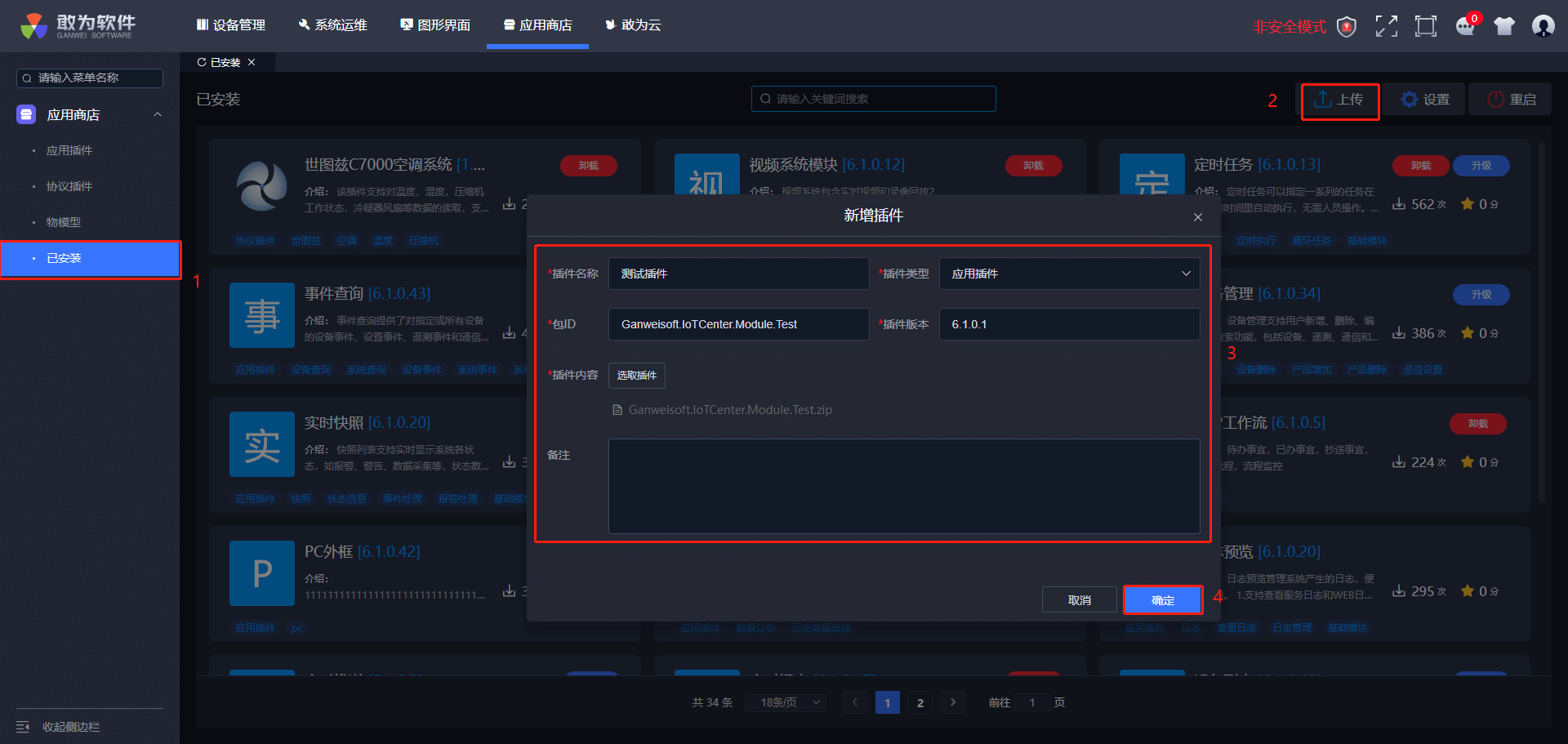Click the selected file Ganweisoft.IoTCenter.Module.Test.zip
Screen dimensions: 1568x744
[723, 410]
